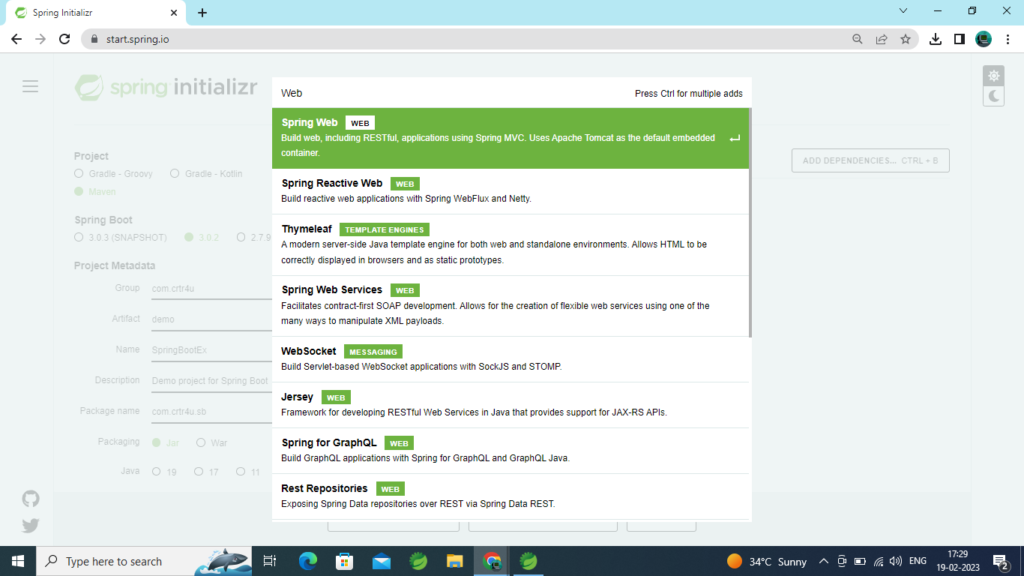This screenshot has height=576, width=1024.
Task: Select Gradle - Kotlin project option
Action: click(x=206, y=174)
